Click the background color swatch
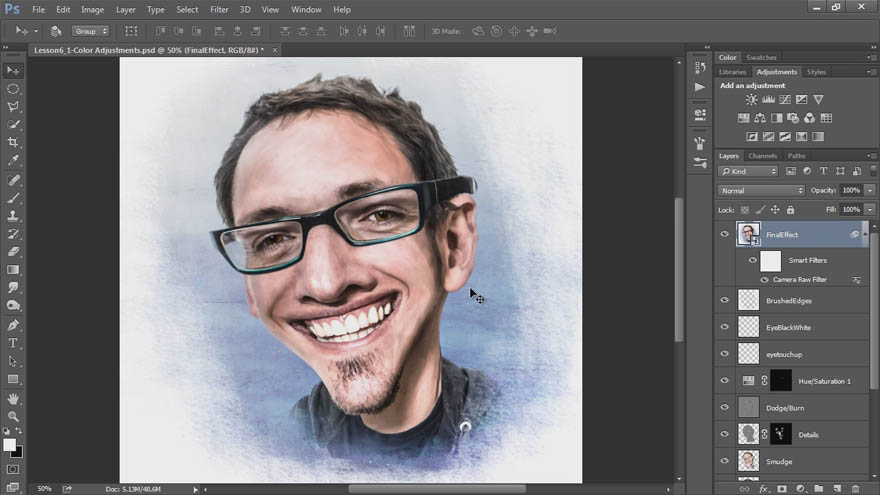Image resolution: width=880 pixels, height=495 pixels. pyautogui.click(x=18, y=452)
